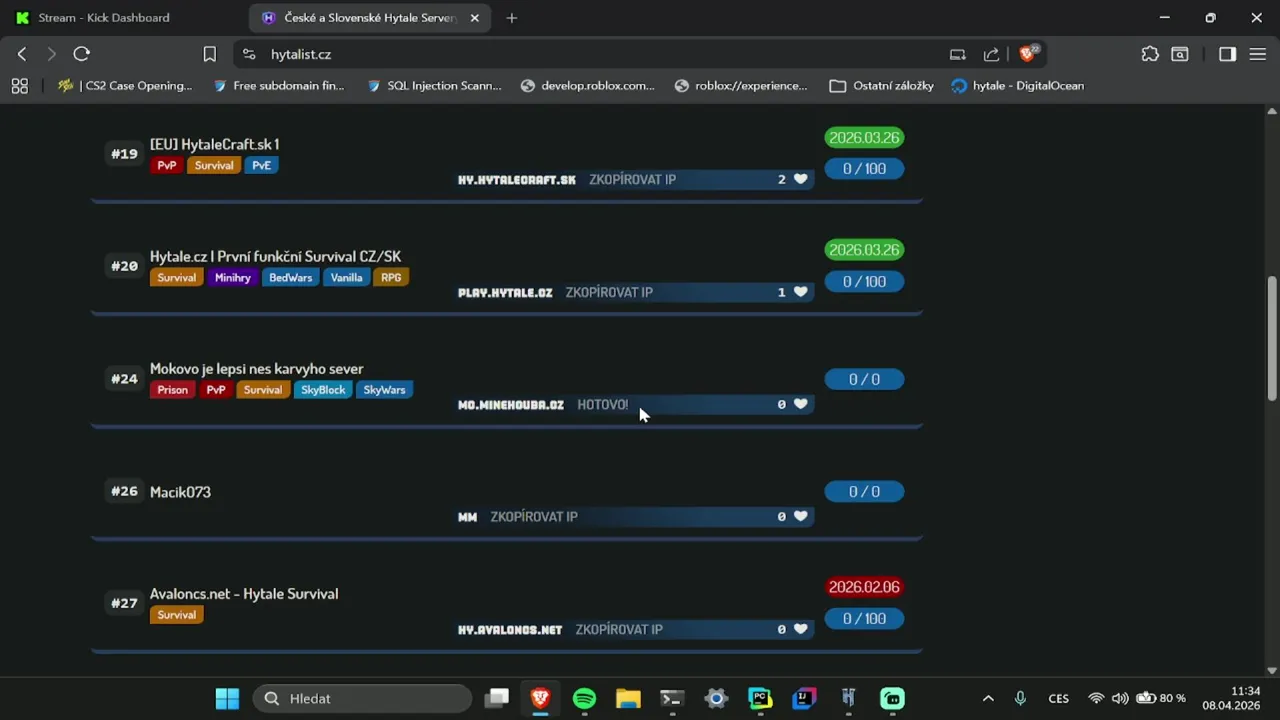Screen dimensions: 1280x720
Task: Open site settings icon in address bar
Action: [249, 54]
